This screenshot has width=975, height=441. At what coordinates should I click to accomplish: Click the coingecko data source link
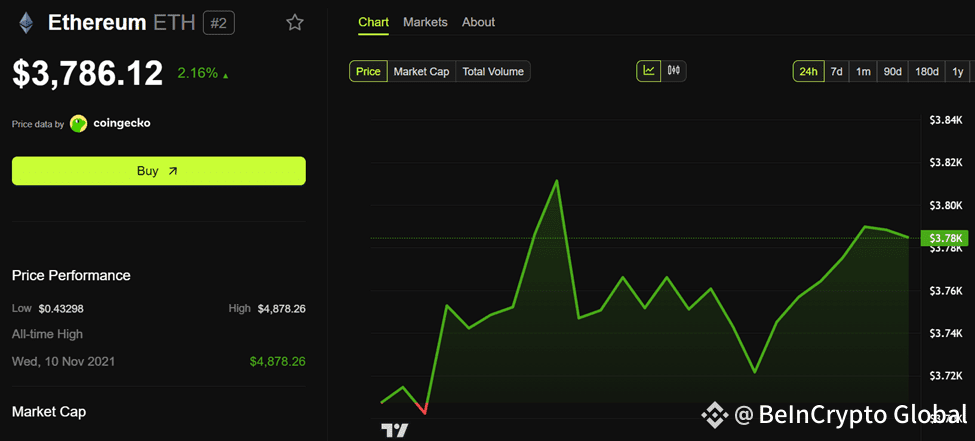122,123
